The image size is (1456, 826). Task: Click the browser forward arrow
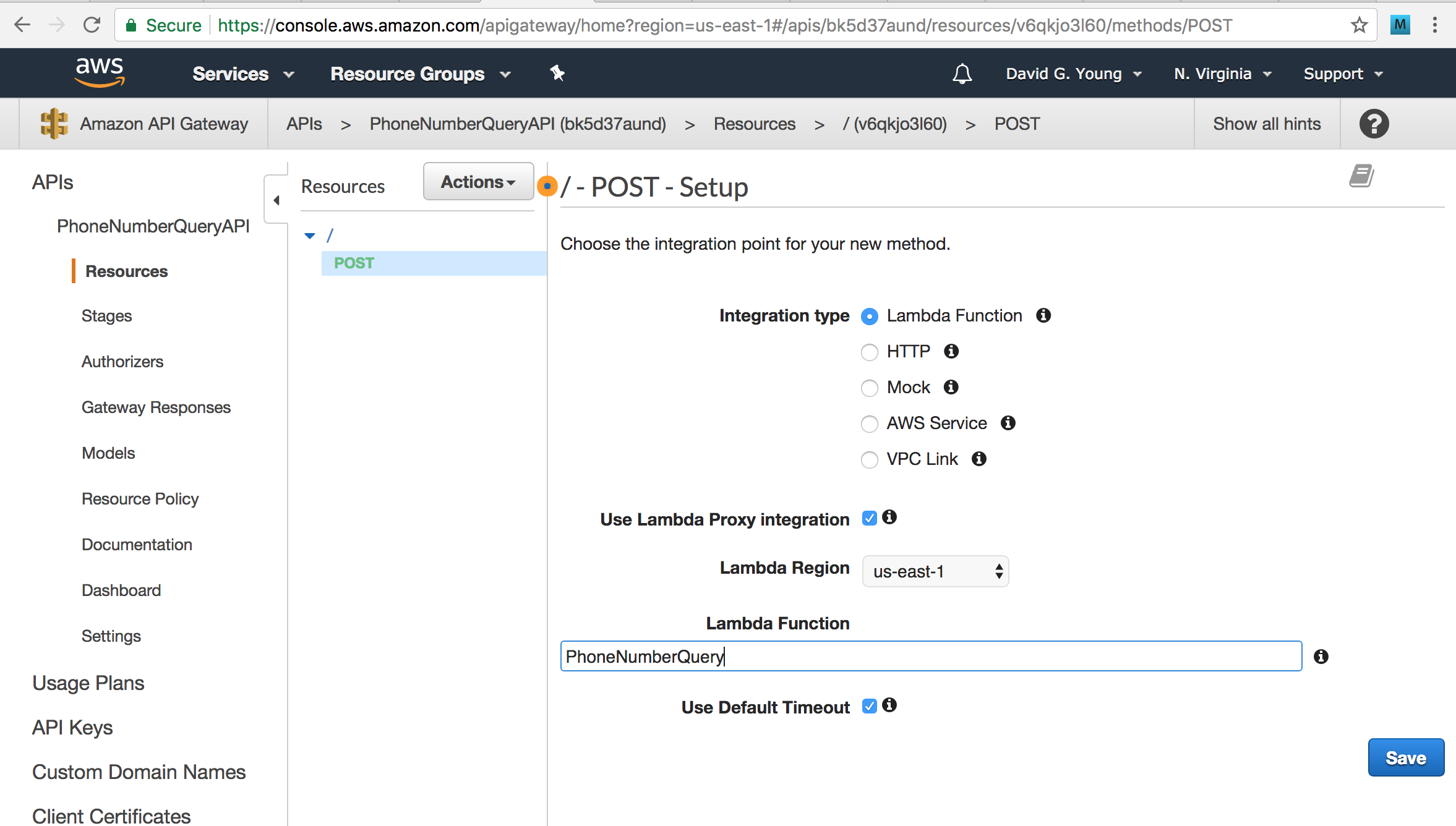[57, 25]
